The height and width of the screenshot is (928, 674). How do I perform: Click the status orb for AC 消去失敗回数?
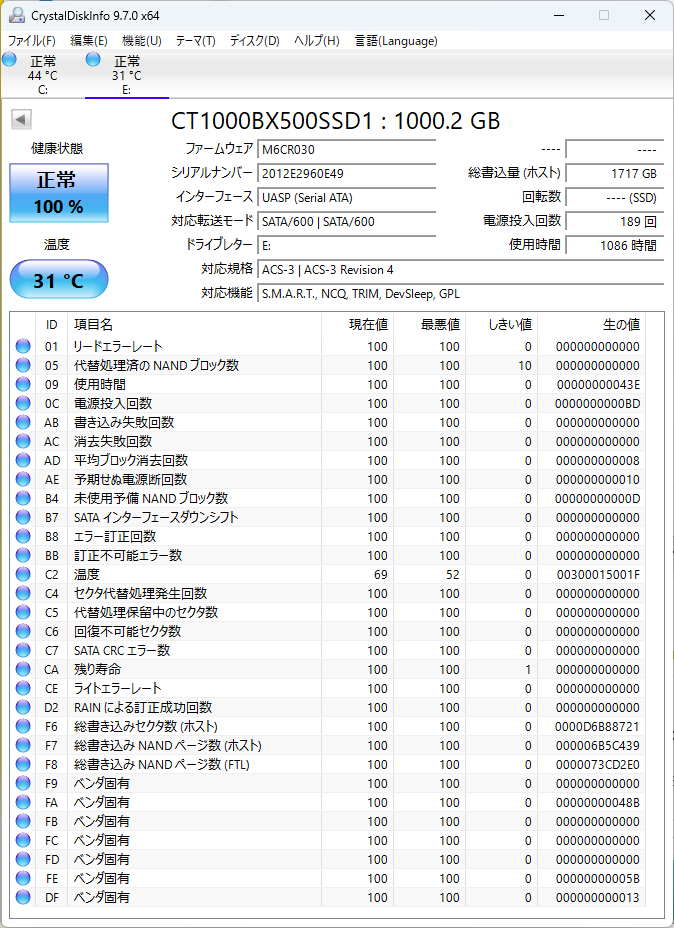23,441
